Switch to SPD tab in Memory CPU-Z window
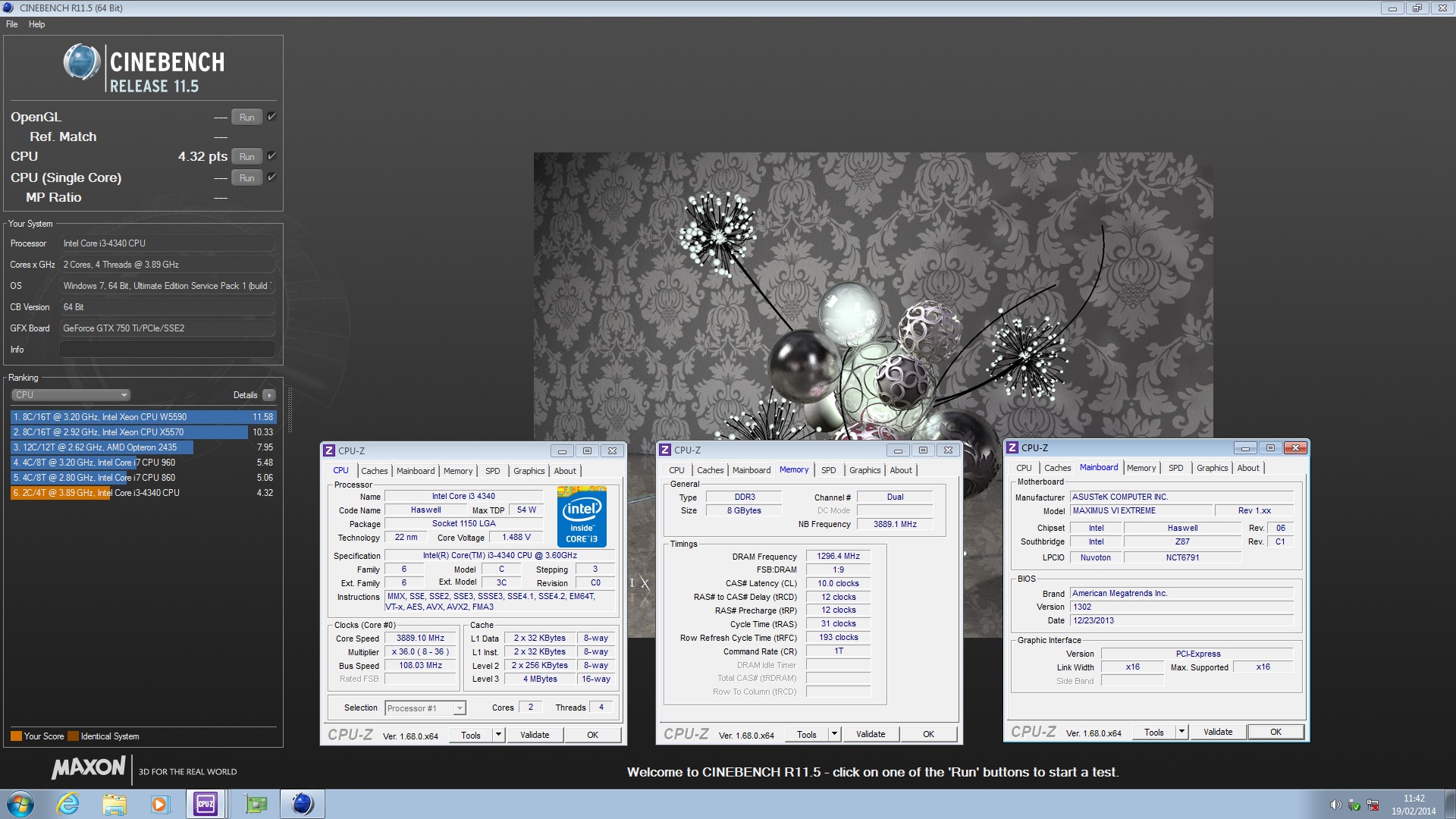Image resolution: width=1456 pixels, height=819 pixels. pyautogui.click(x=829, y=470)
